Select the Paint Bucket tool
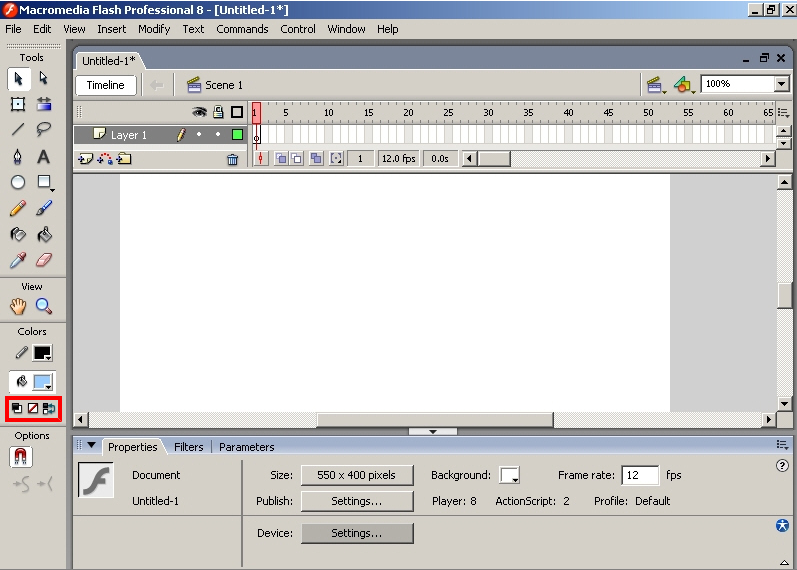The height and width of the screenshot is (570, 797). coord(44,234)
